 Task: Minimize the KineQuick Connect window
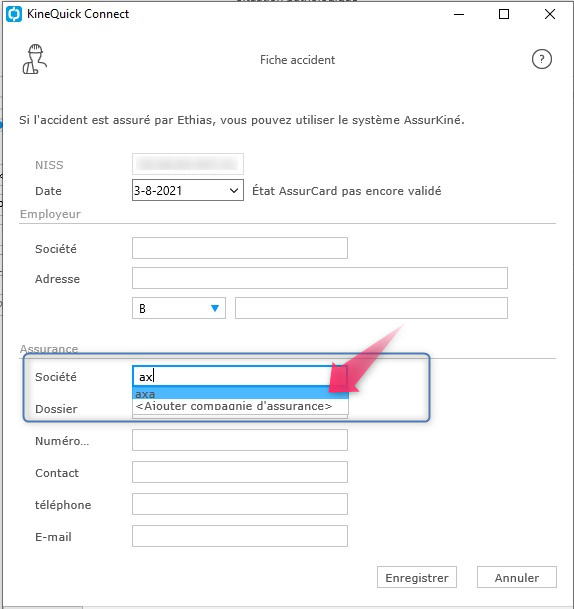459,14
